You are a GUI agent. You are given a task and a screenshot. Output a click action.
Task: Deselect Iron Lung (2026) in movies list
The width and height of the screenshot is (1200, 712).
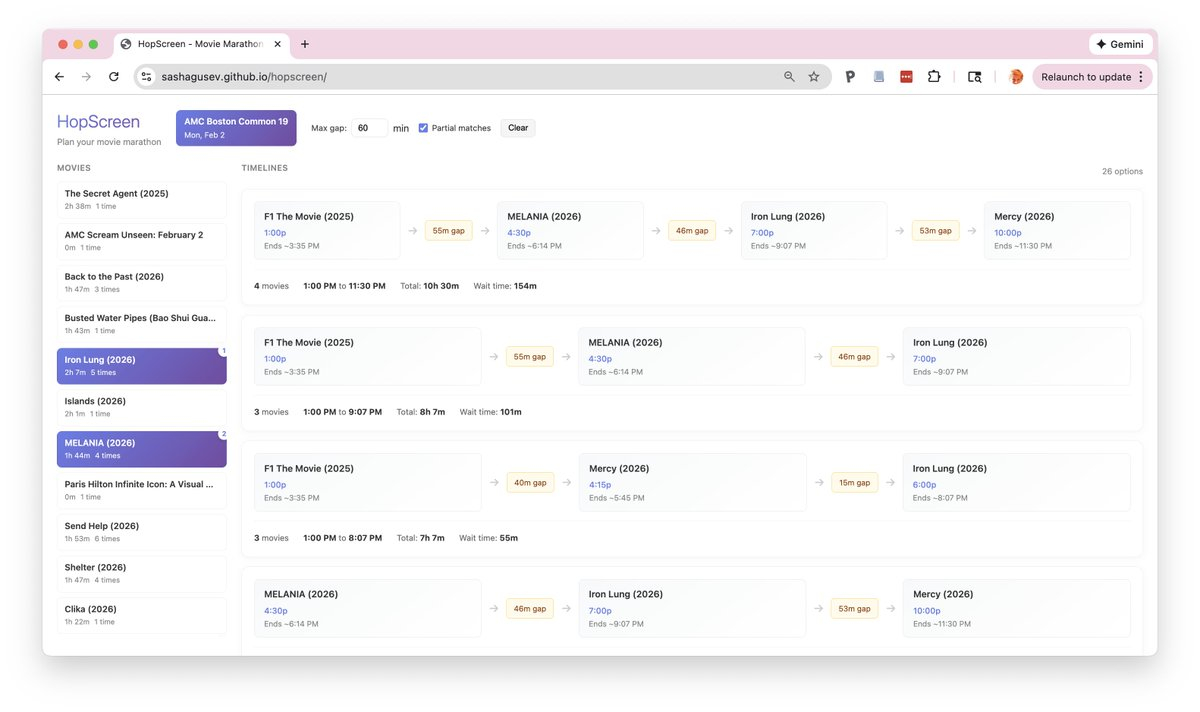coord(141,366)
